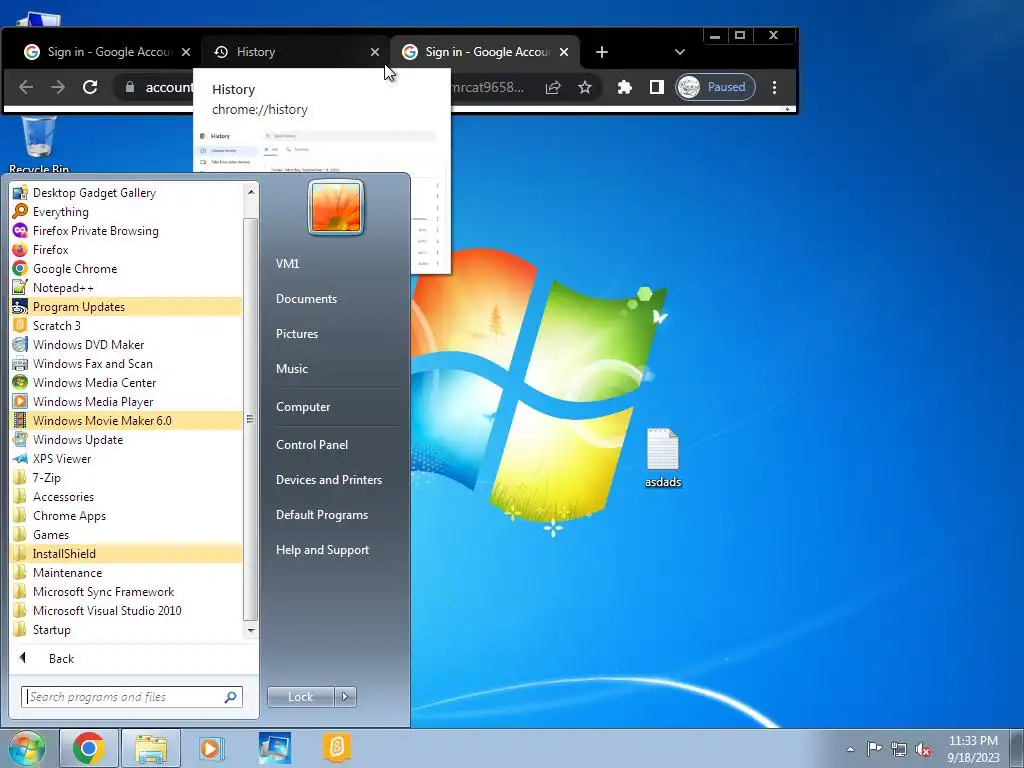Launch Scratch 3 from Start menu
Screen dimensions: 1024x768
tap(127, 325)
